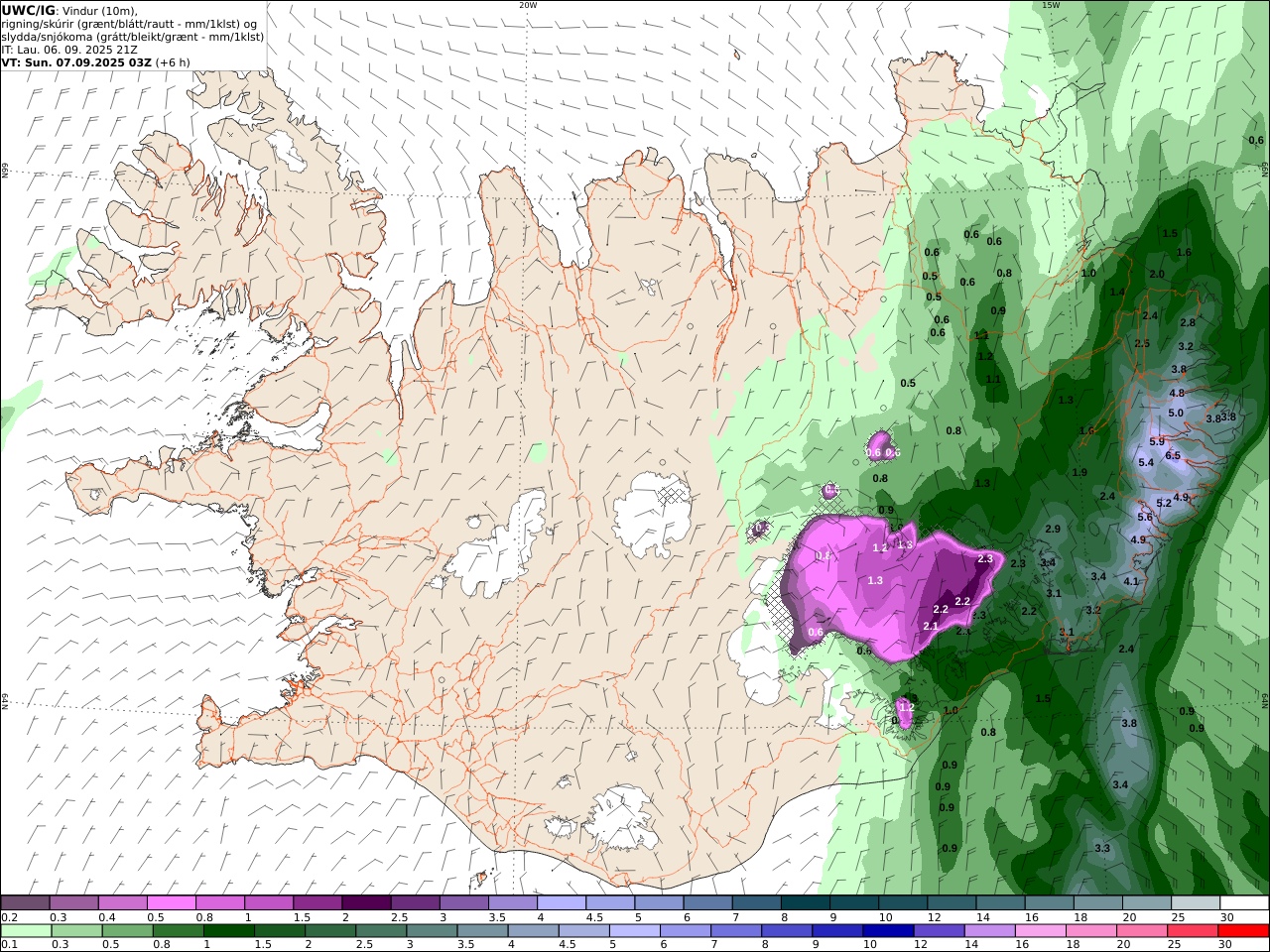Pick the darkest purple 2–2.5 swatch, upper legend
The height and width of the screenshot is (952, 1270).
(x=366, y=903)
